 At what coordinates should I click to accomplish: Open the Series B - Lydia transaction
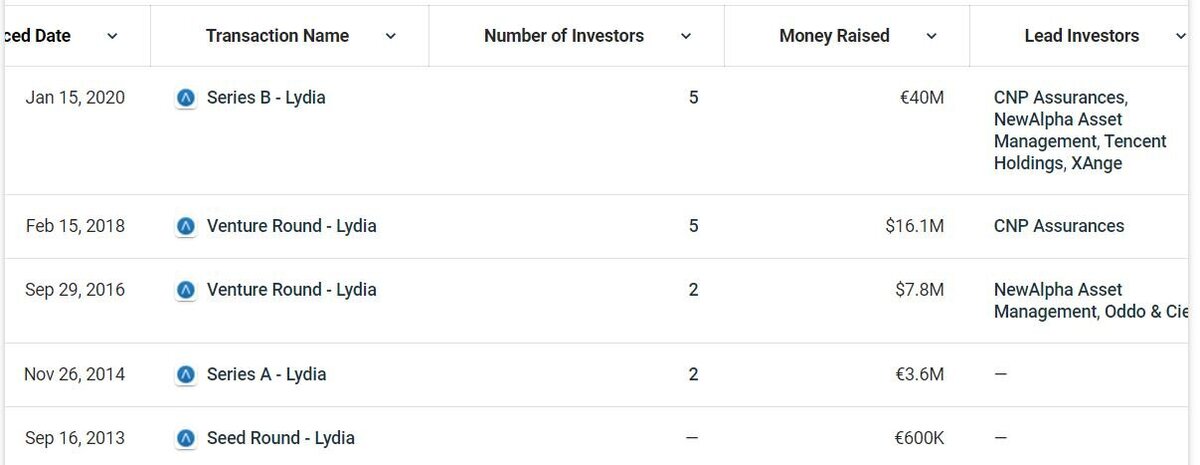click(266, 98)
